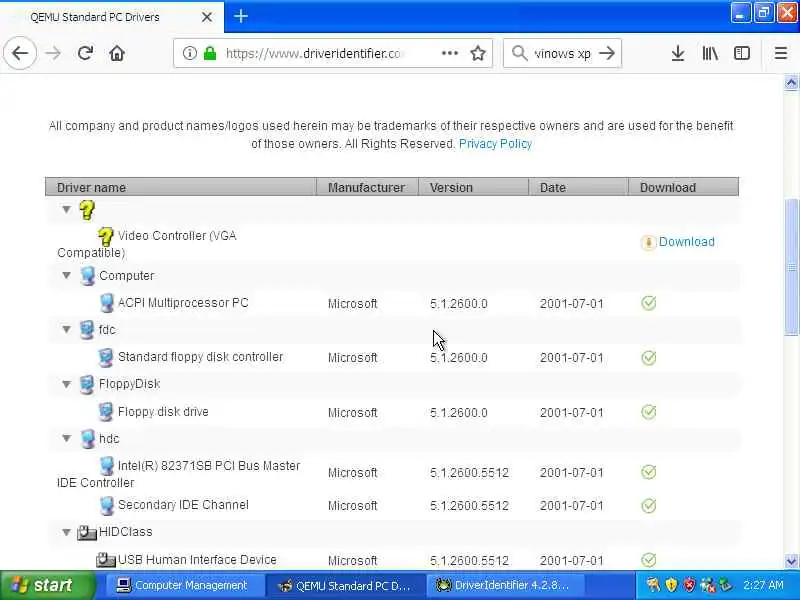Click into the search box text
Viewport: 800px width, 600px height.
point(562,53)
